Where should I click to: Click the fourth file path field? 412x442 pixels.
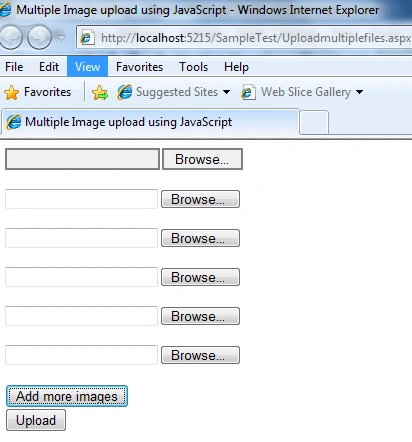81,277
